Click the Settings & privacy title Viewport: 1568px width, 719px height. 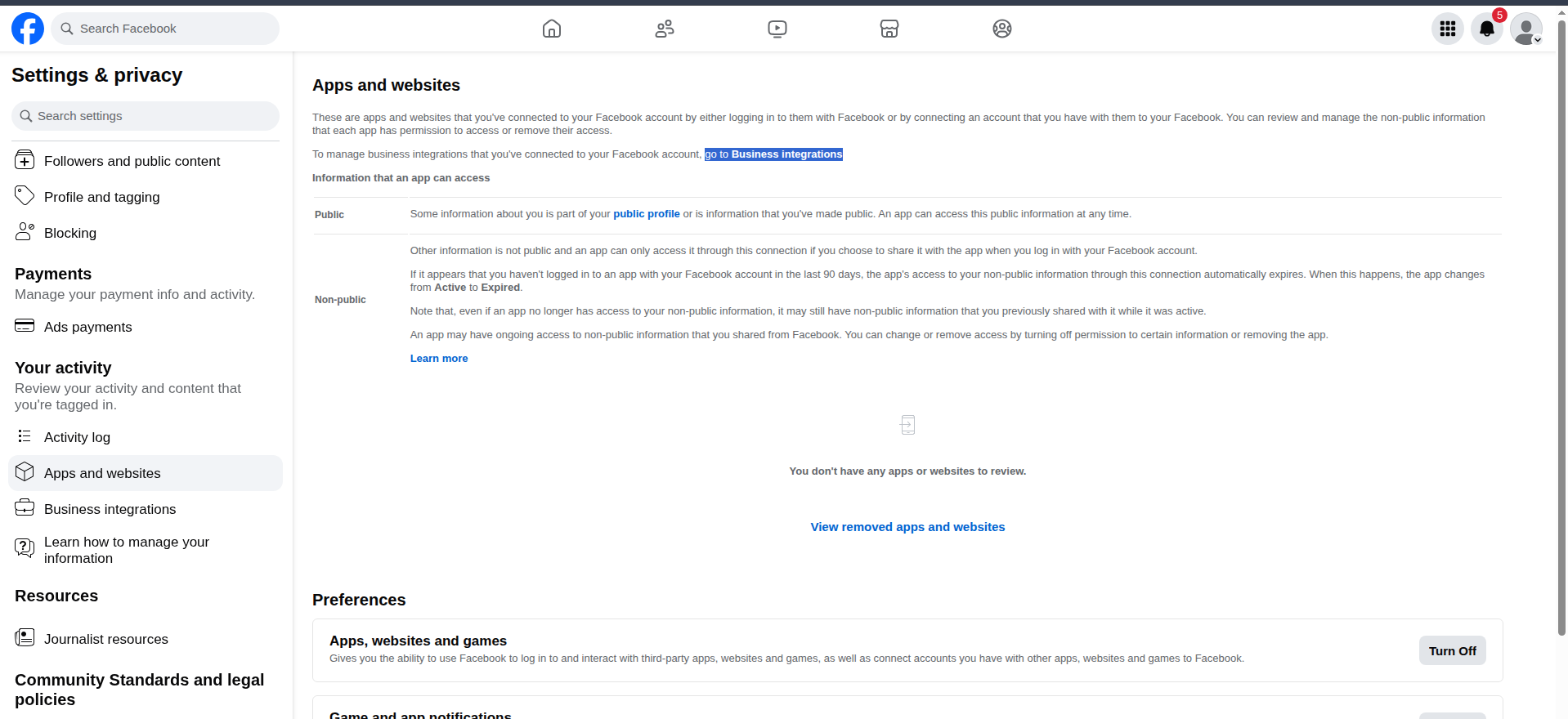pyautogui.click(x=96, y=75)
